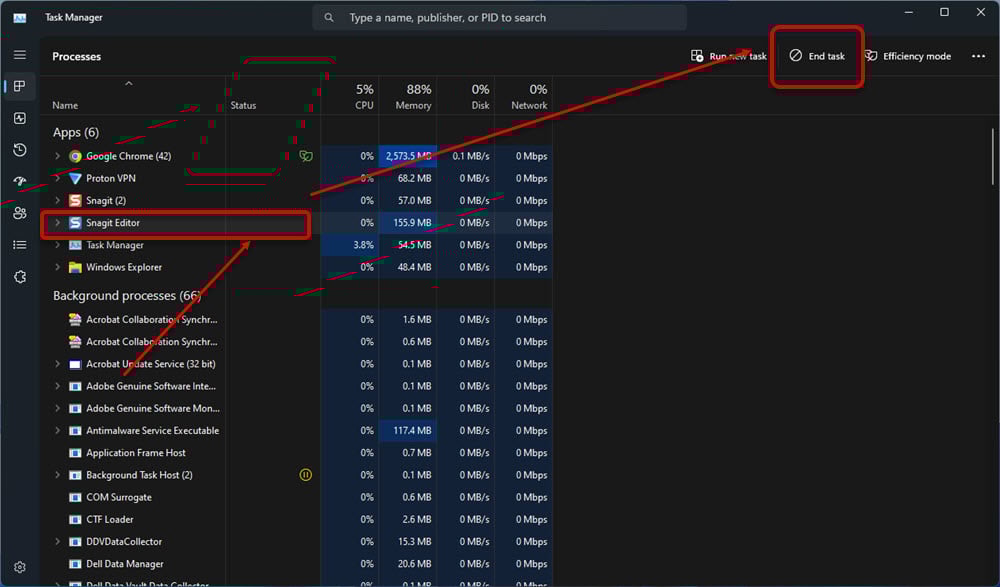Click the vertical scrollbar of the process list
Image resolution: width=1000 pixels, height=587 pixels.
(x=993, y=156)
